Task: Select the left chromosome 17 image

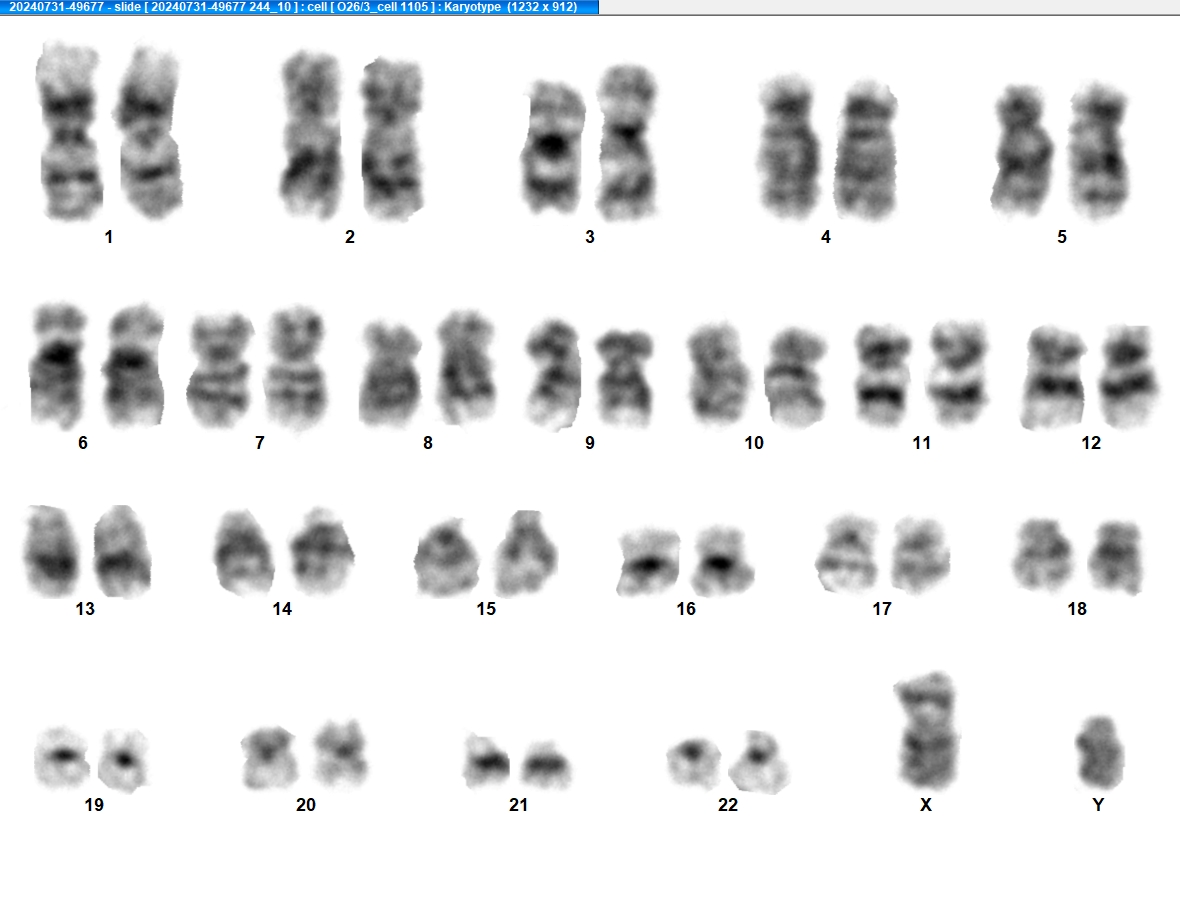Action: pyautogui.click(x=847, y=554)
